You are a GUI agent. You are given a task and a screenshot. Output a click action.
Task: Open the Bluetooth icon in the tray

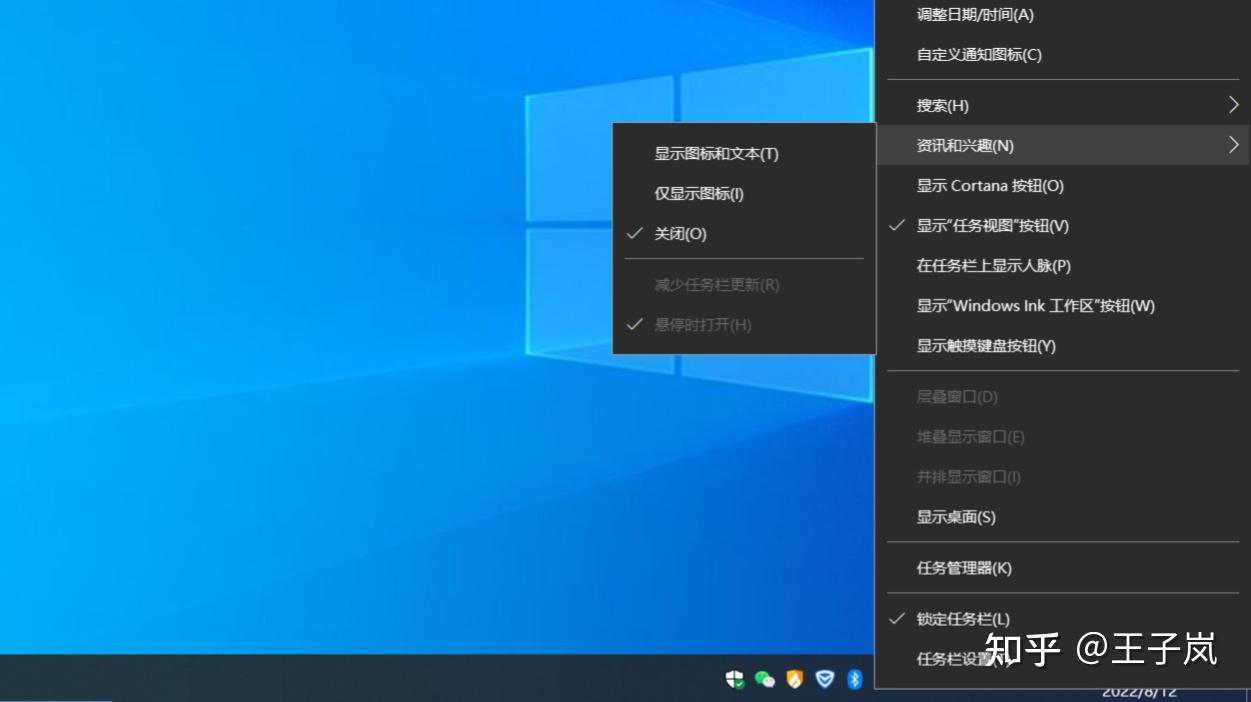pyautogui.click(x=854, y=680)
